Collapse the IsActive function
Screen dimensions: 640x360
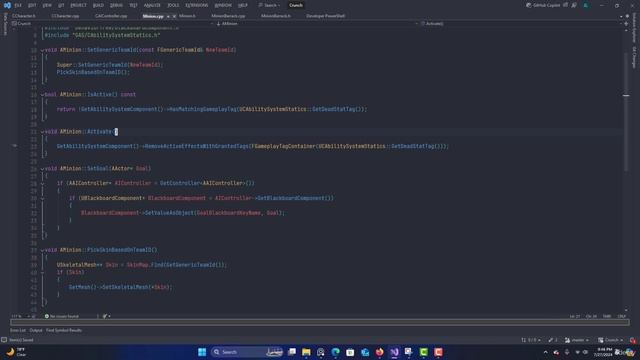tap(42, 95)
